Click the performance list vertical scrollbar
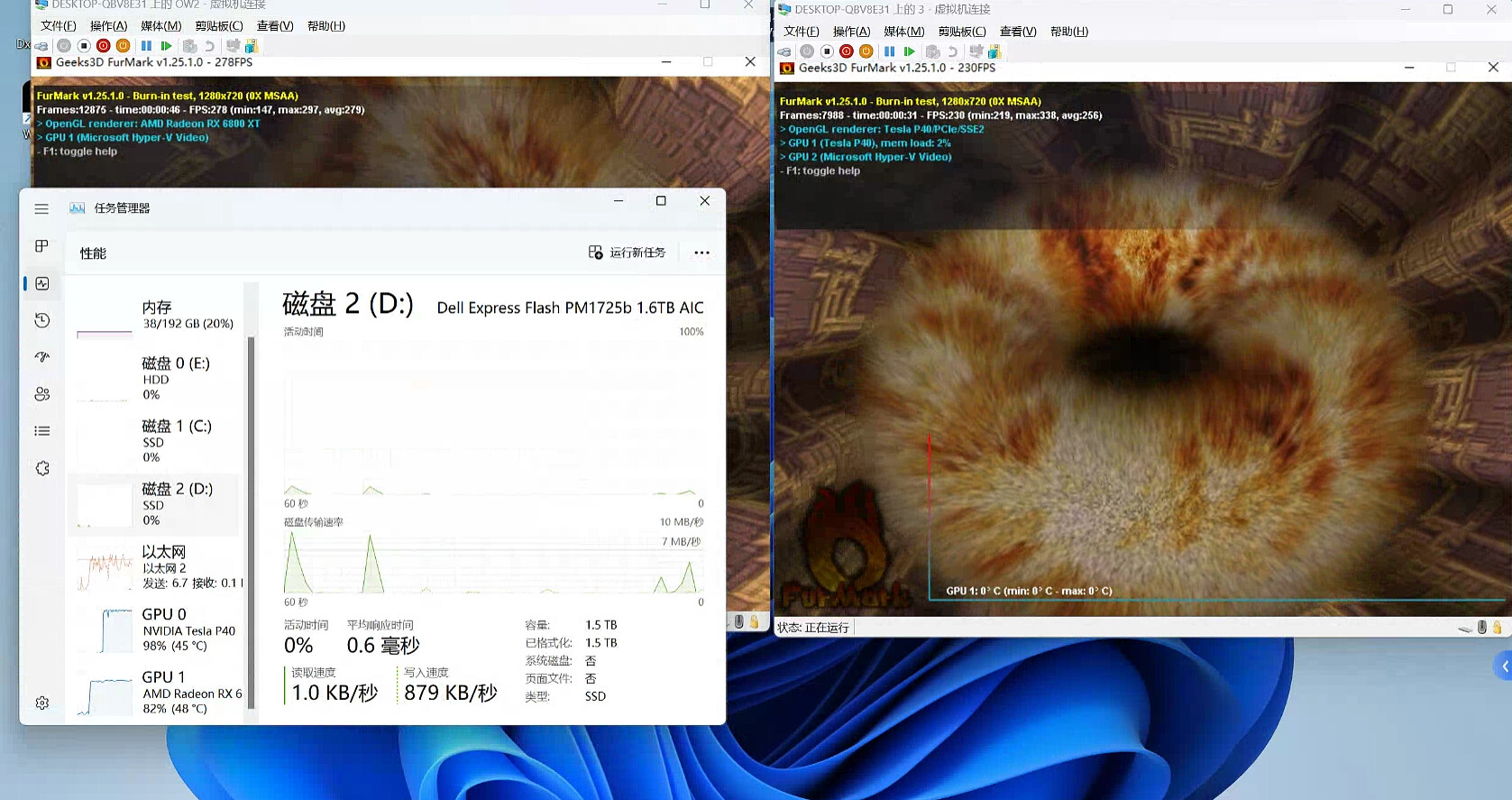 (x=251, y=523)
